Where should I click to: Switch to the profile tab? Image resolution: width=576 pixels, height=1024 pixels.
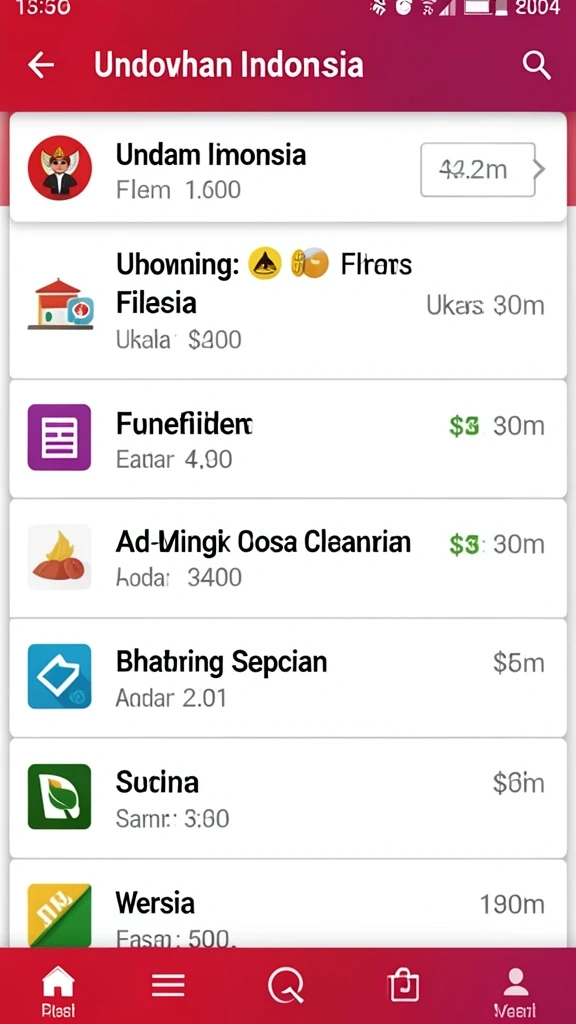pyautogui.click(x=516, y=991)
